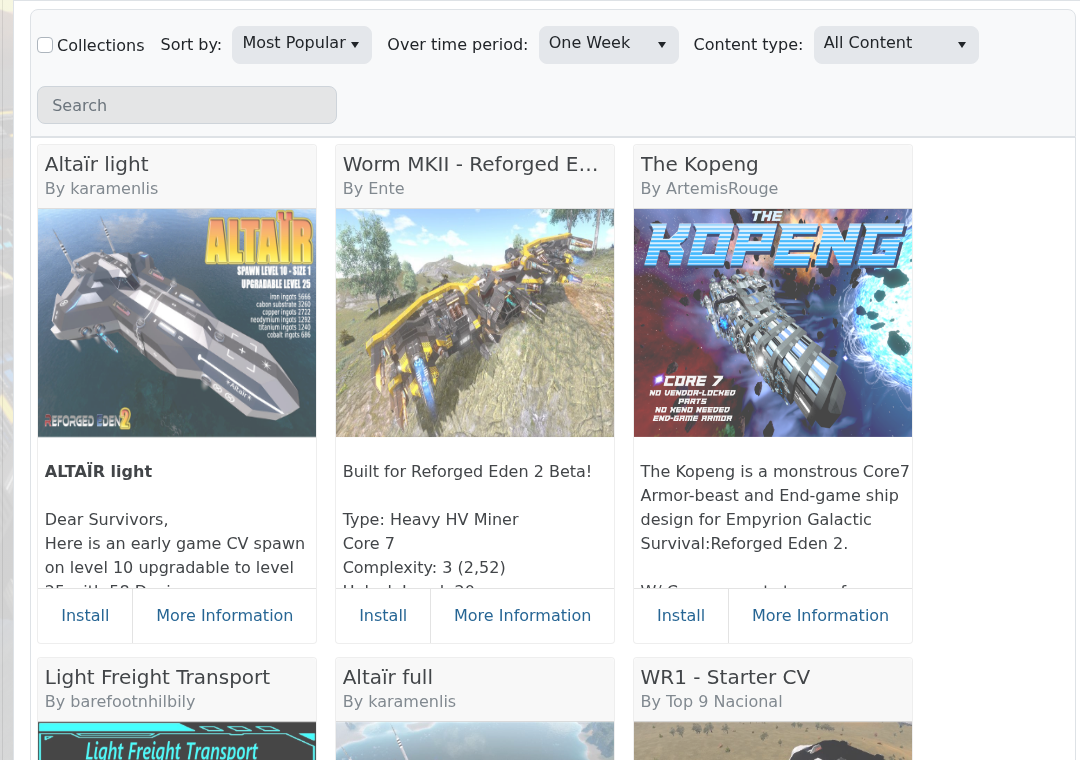Click the bold 'ALTAÏR light' description heading
The height and width of the screenshot is (760, 1080).
click(98, 471)
